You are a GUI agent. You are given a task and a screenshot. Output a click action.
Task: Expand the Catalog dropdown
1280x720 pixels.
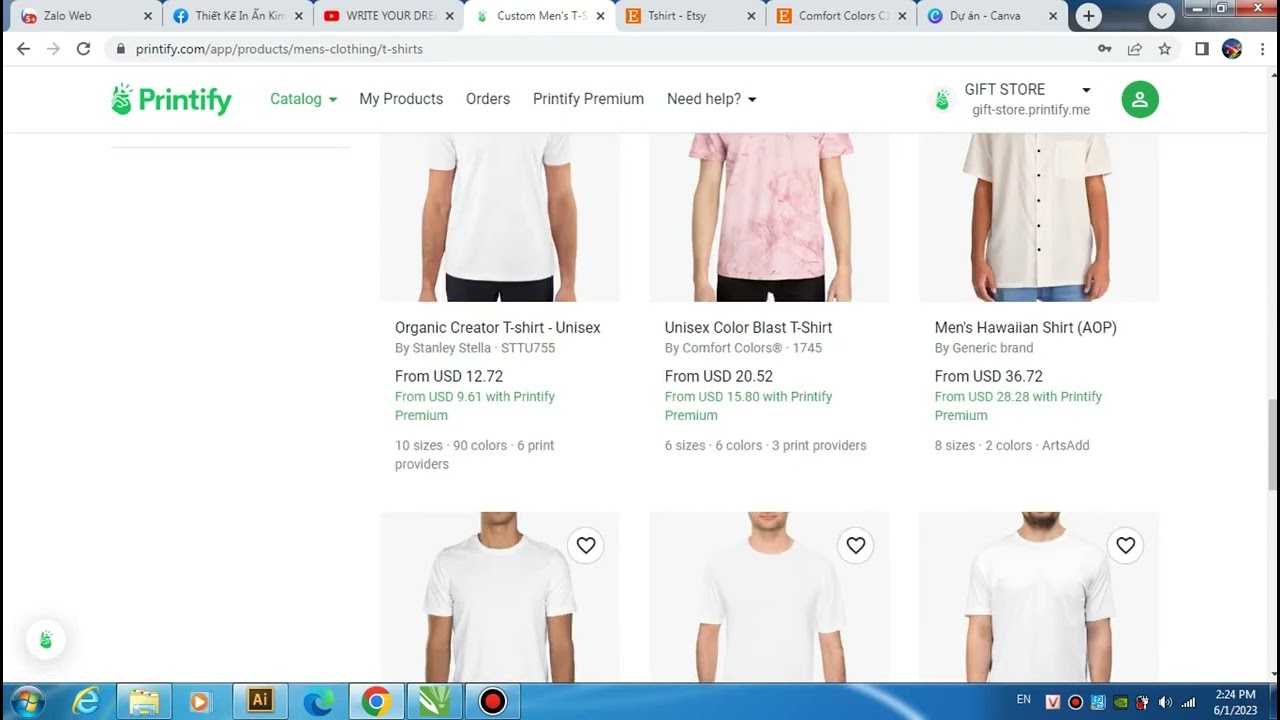tap(303, 99)
